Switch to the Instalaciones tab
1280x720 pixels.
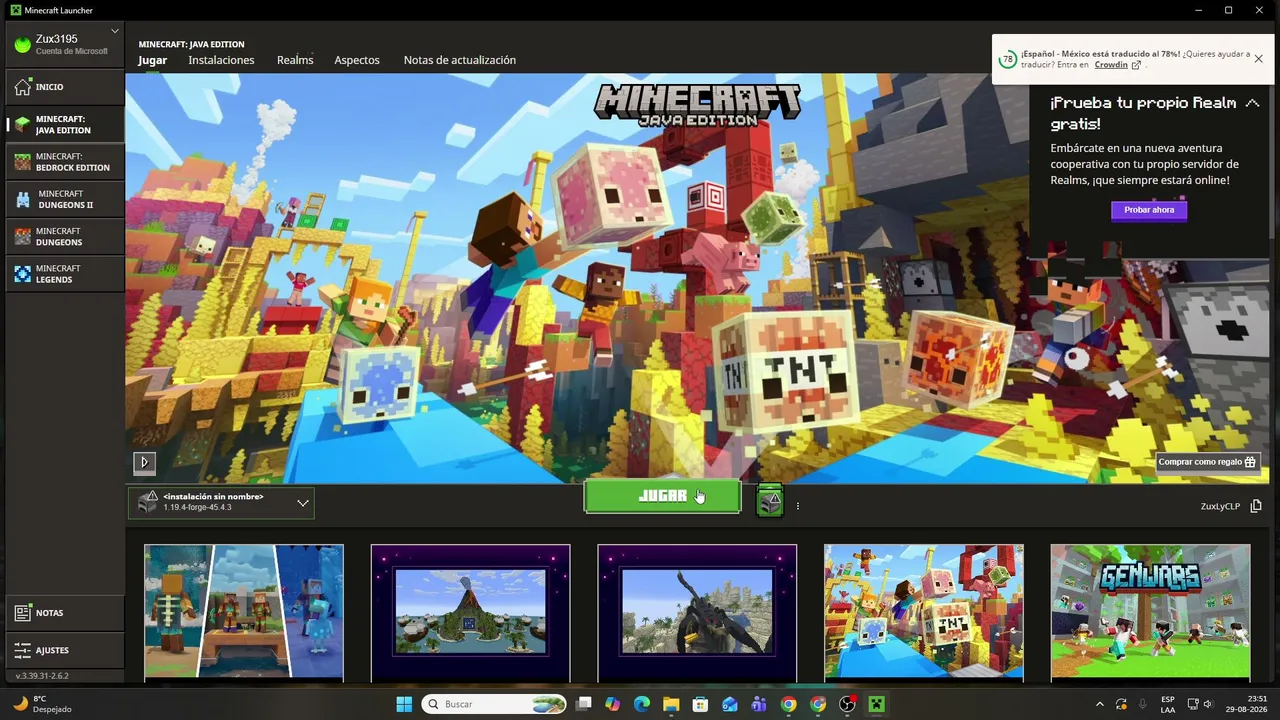click(x=221, y=60)
